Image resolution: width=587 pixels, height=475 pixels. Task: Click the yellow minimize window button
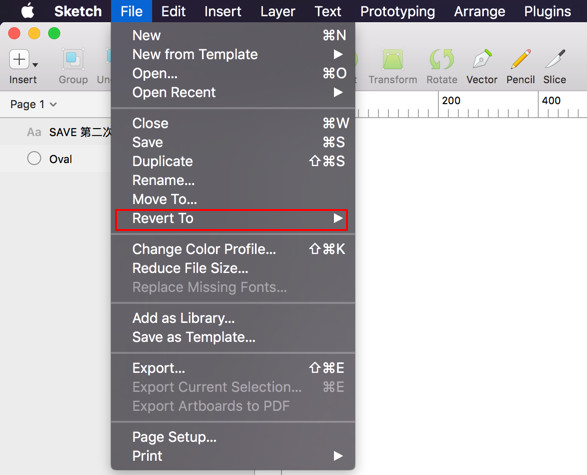click(34, 33)
